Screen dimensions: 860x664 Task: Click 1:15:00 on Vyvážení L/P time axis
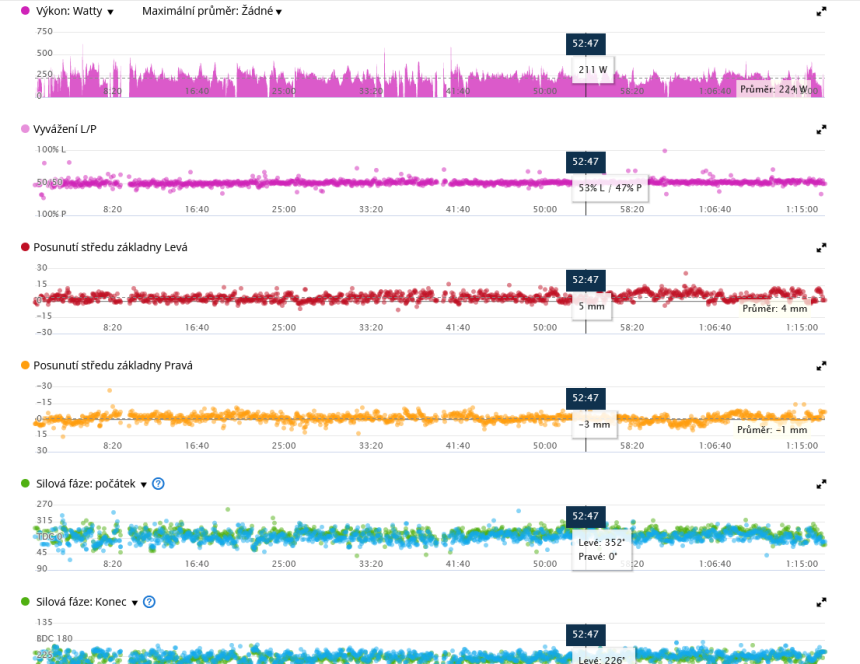pos(802,209)
